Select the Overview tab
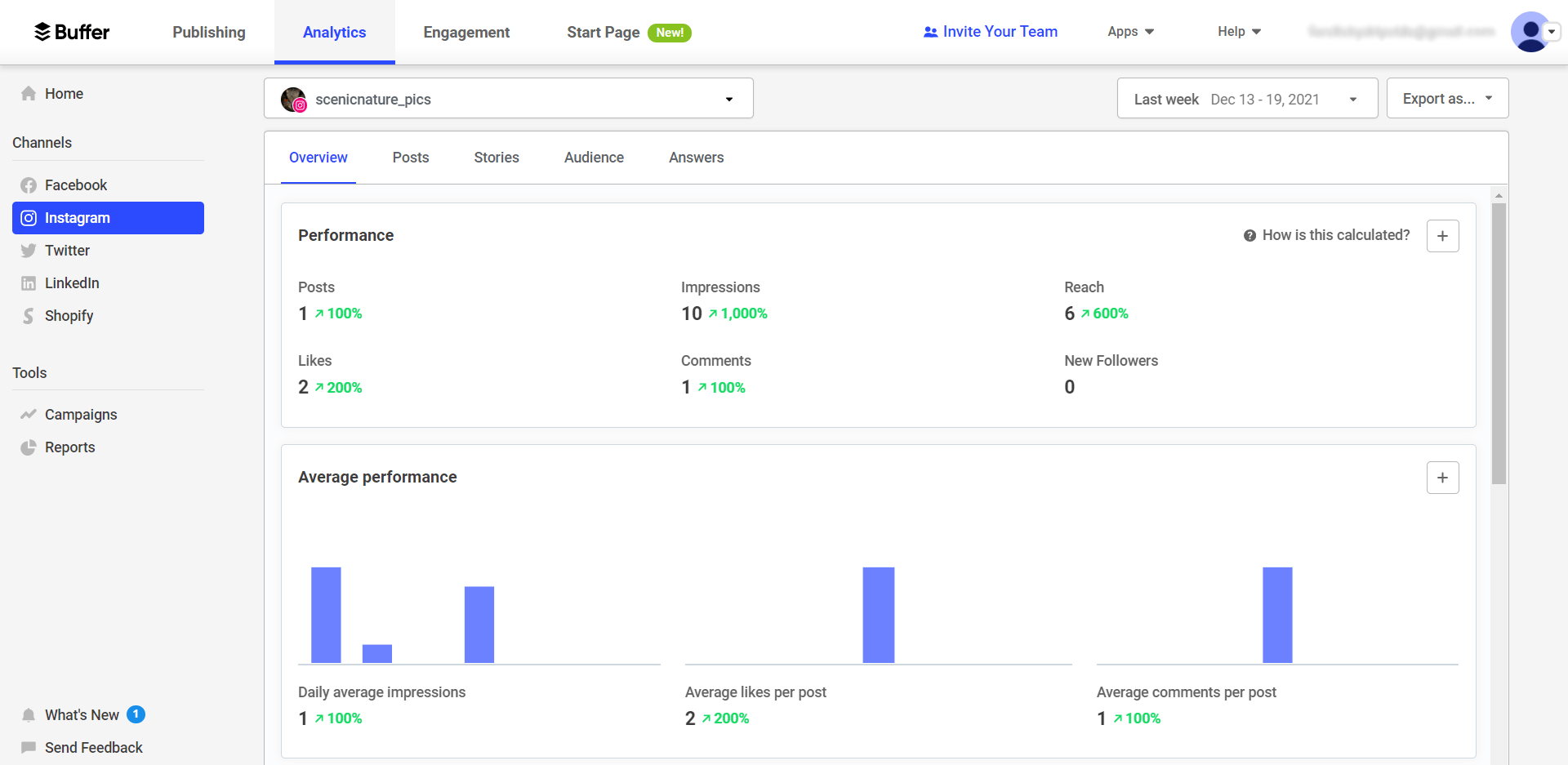 coord(318,158)
